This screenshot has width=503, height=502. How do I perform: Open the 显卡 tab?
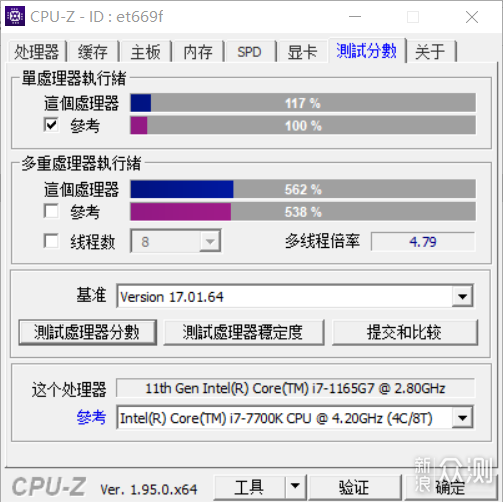pyautogui.click(x=302, y=52)
